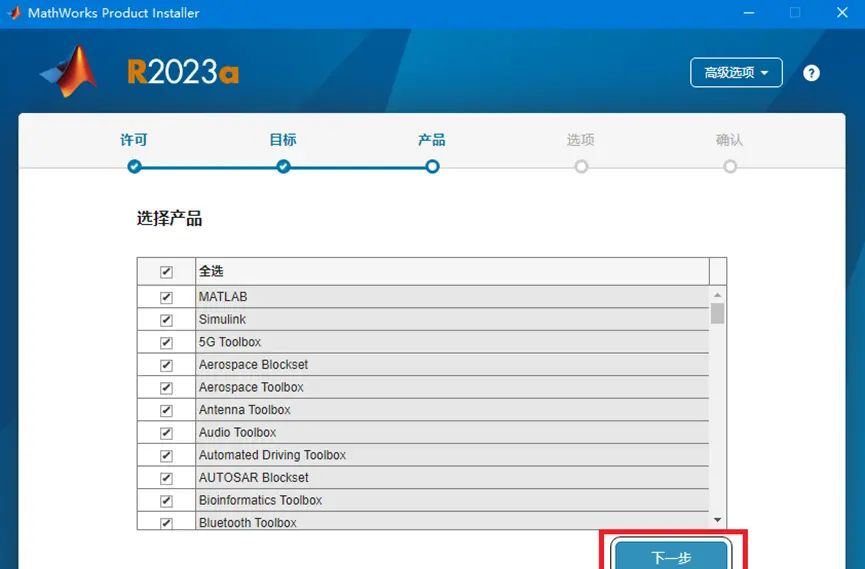Select the MATLAB product name
This screenshot has height=569, width=865.
(x=223, y=297)
